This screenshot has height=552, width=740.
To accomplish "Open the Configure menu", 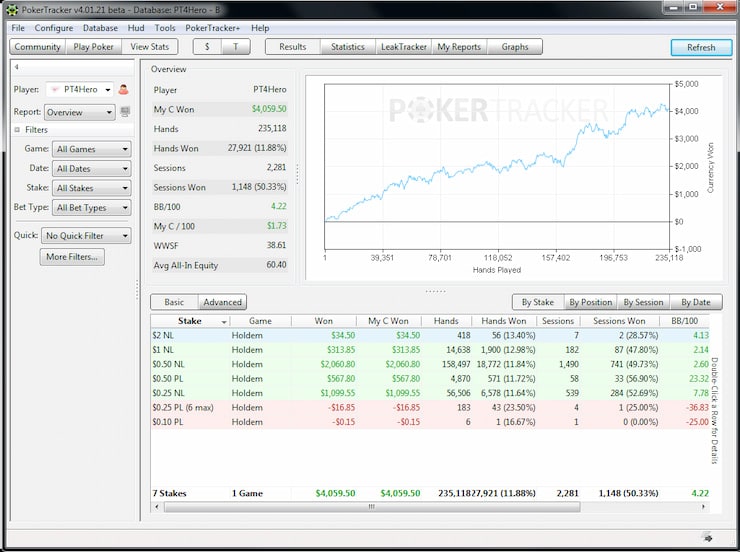I will coord(54,28).
